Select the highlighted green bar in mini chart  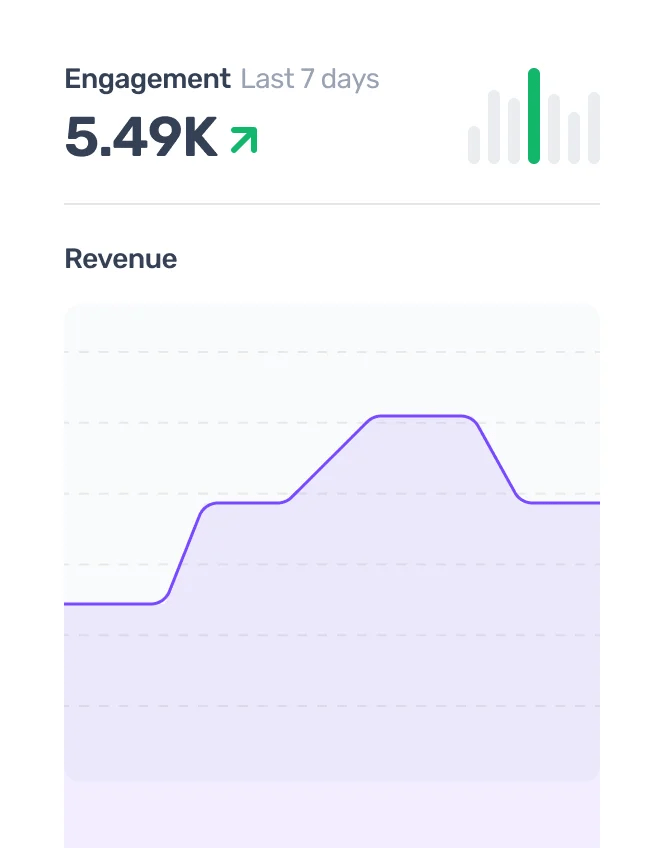click(534, 116)
